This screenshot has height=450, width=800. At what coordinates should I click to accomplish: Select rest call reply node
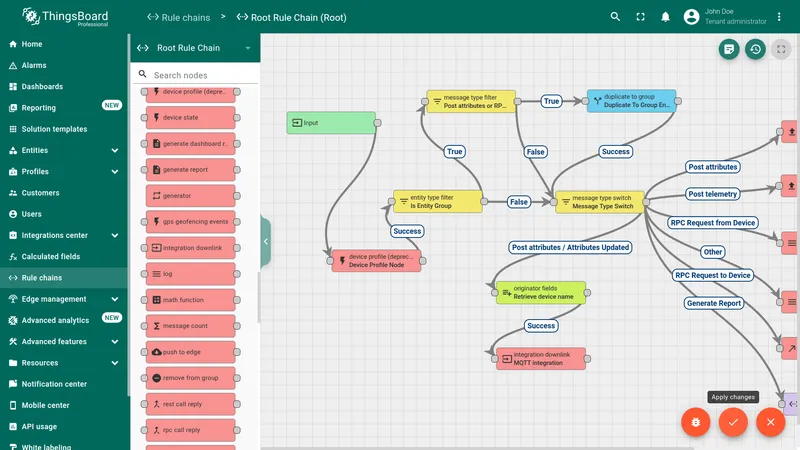pyautogui.click(x=190, y=404)
